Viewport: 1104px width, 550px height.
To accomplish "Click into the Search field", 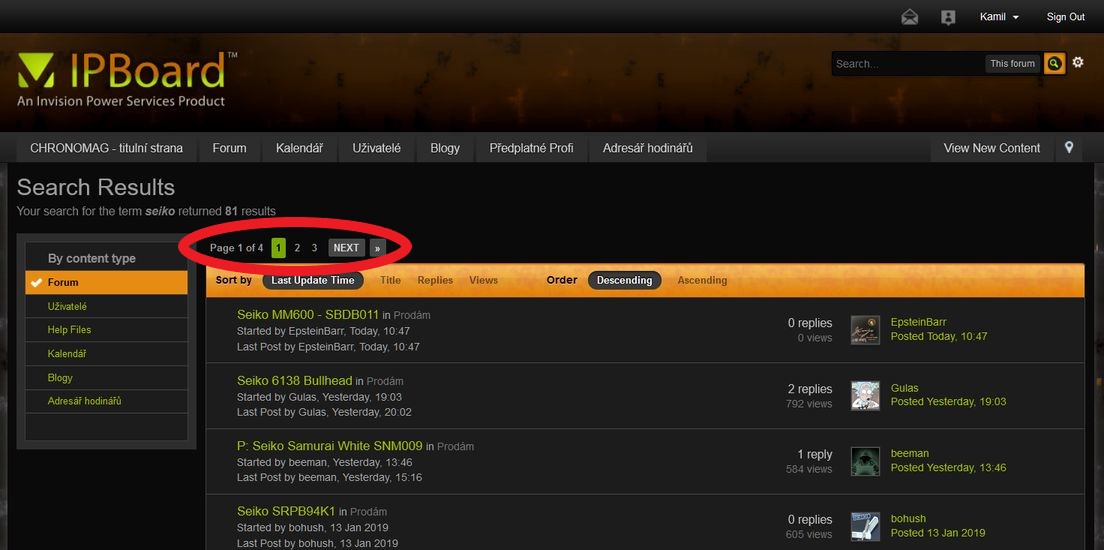I will [x=908, y=63].
